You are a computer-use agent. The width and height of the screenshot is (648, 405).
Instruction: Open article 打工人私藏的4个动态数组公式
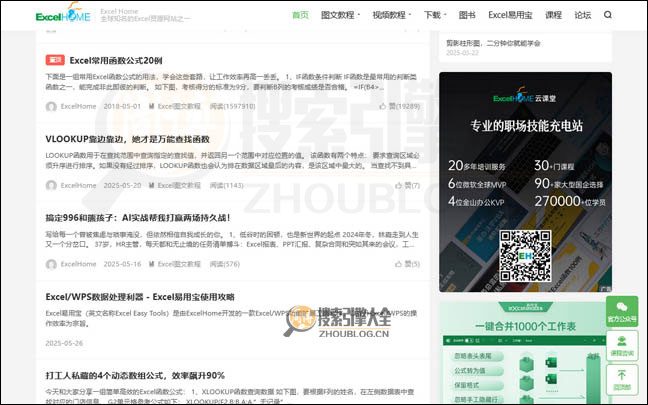pos(135,376)
